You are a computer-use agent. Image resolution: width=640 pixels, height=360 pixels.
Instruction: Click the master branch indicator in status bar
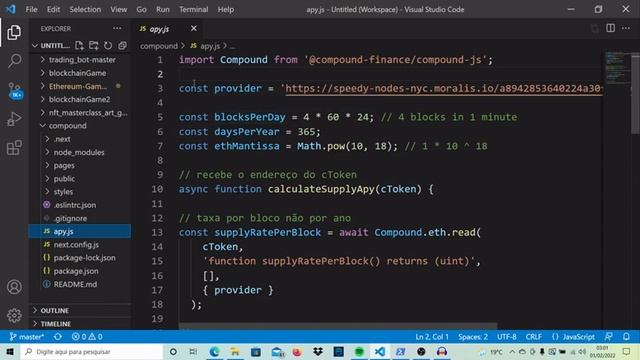[27, 337]
